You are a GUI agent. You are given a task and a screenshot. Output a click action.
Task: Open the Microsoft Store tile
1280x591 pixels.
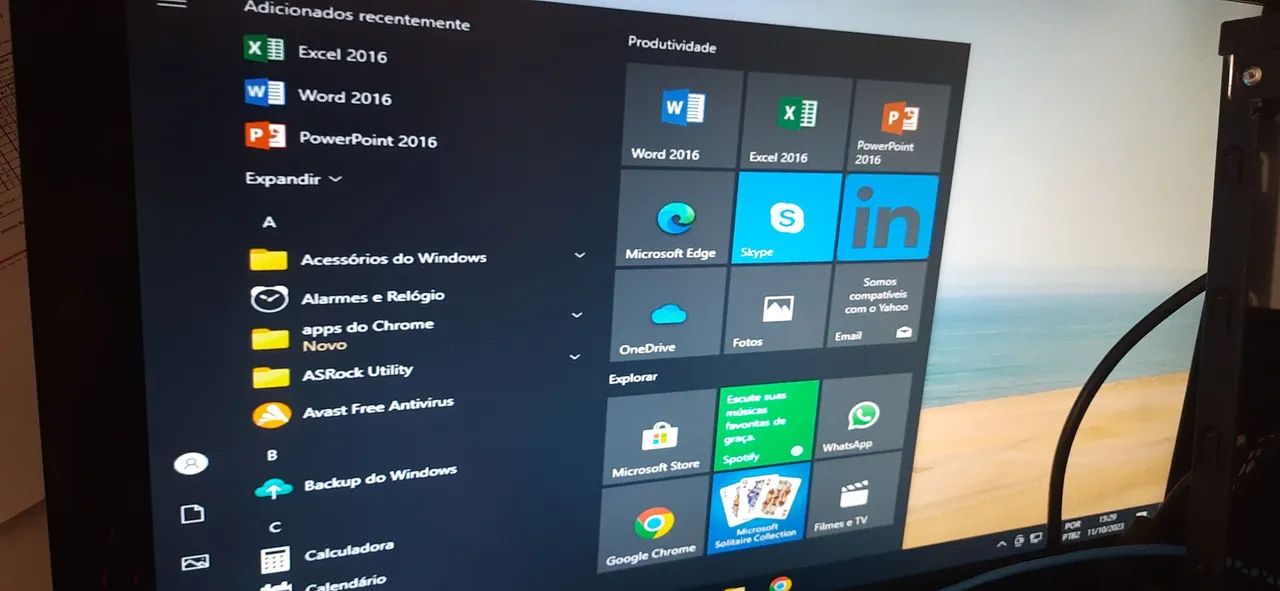click(x=658, y=437)
